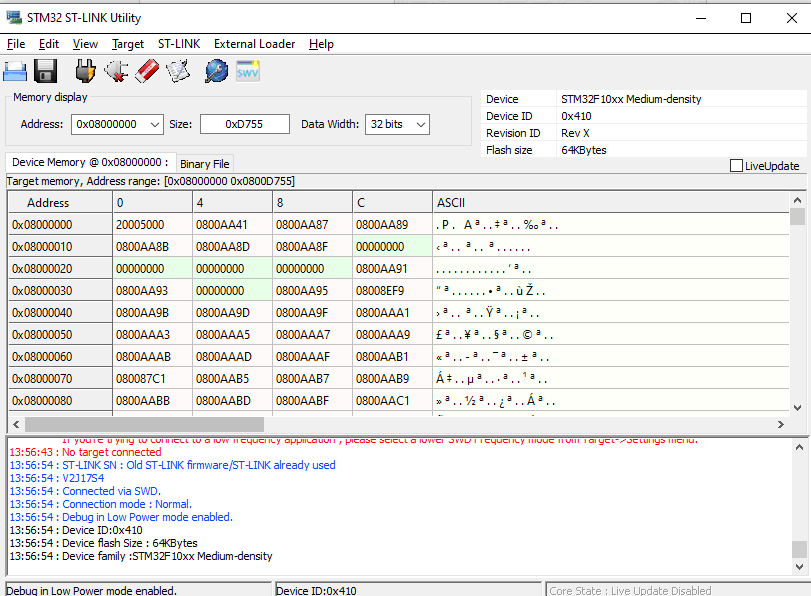Click the horizontal scrollbar left arrow
This screenshot has width=811, height=596.
tap(16, 424)
